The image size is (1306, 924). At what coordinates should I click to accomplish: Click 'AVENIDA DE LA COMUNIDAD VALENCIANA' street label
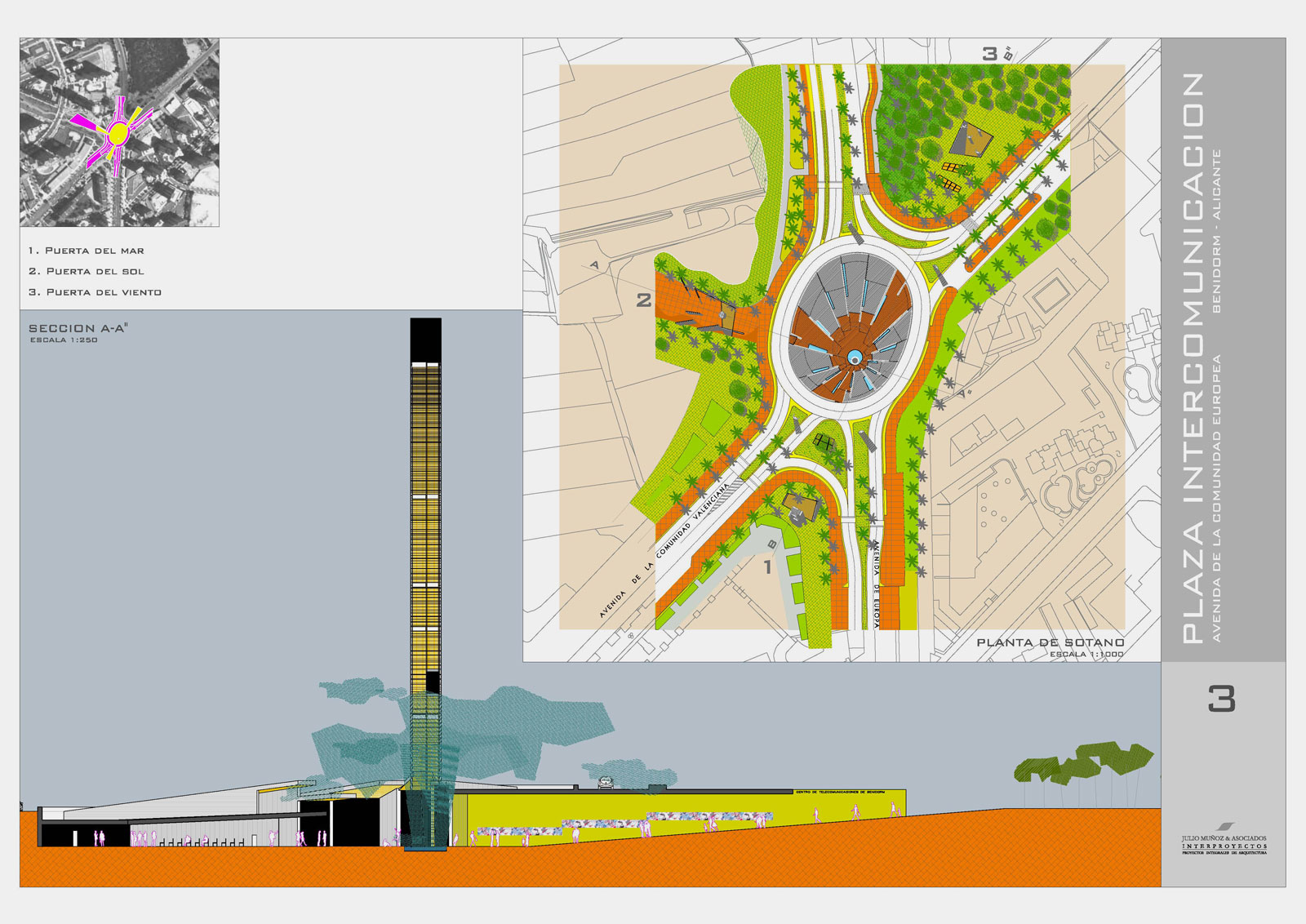664,551
